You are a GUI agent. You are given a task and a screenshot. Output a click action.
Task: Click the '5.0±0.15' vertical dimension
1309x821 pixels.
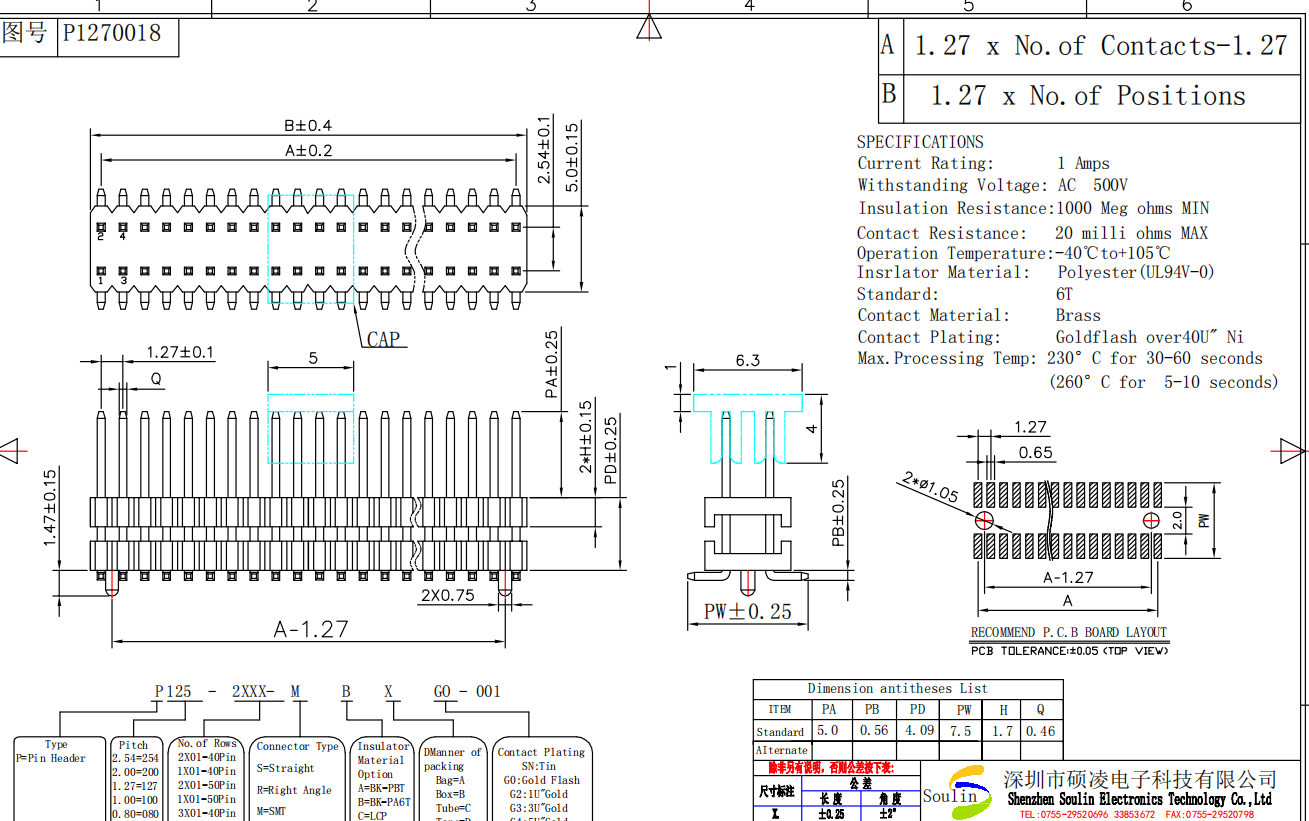572,158
